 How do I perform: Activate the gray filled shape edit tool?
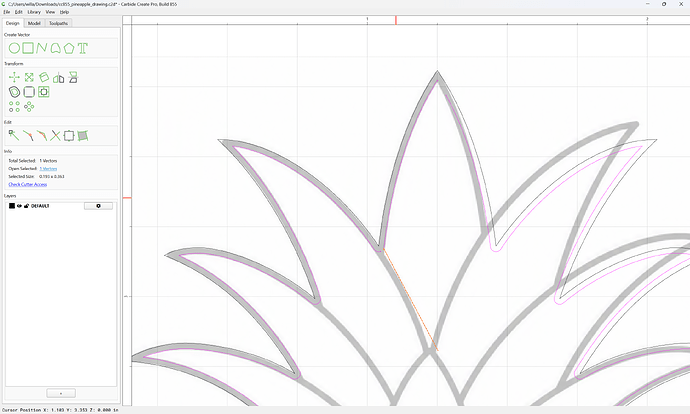[83, 136]
